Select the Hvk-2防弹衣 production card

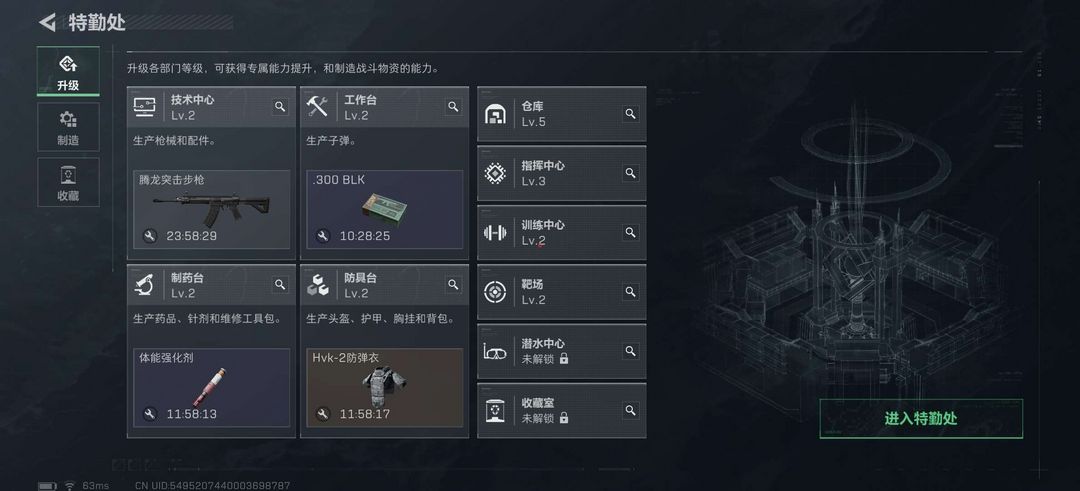coord(384,388)
